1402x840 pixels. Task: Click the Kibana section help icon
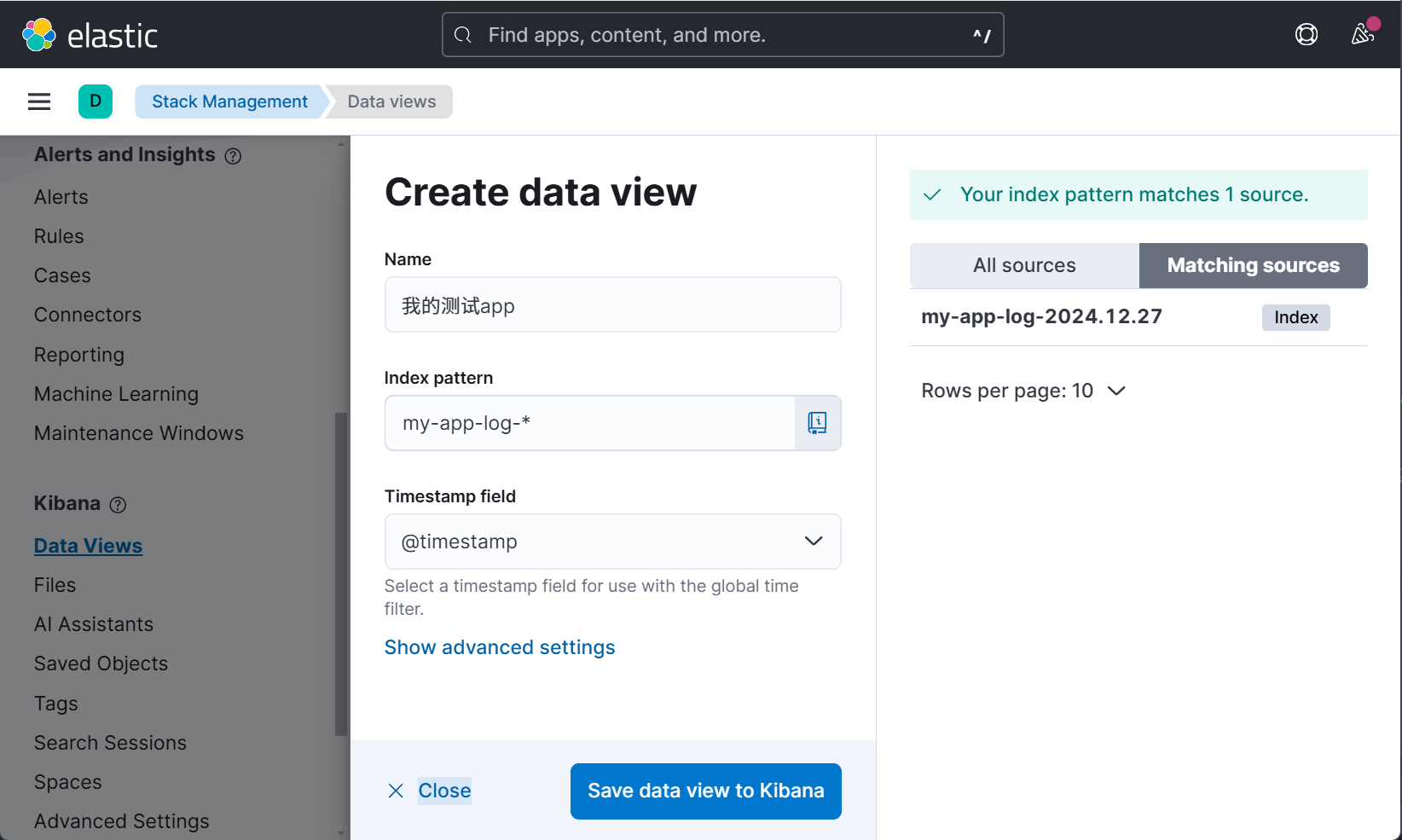pyautogui.click(x=119, y=505)
